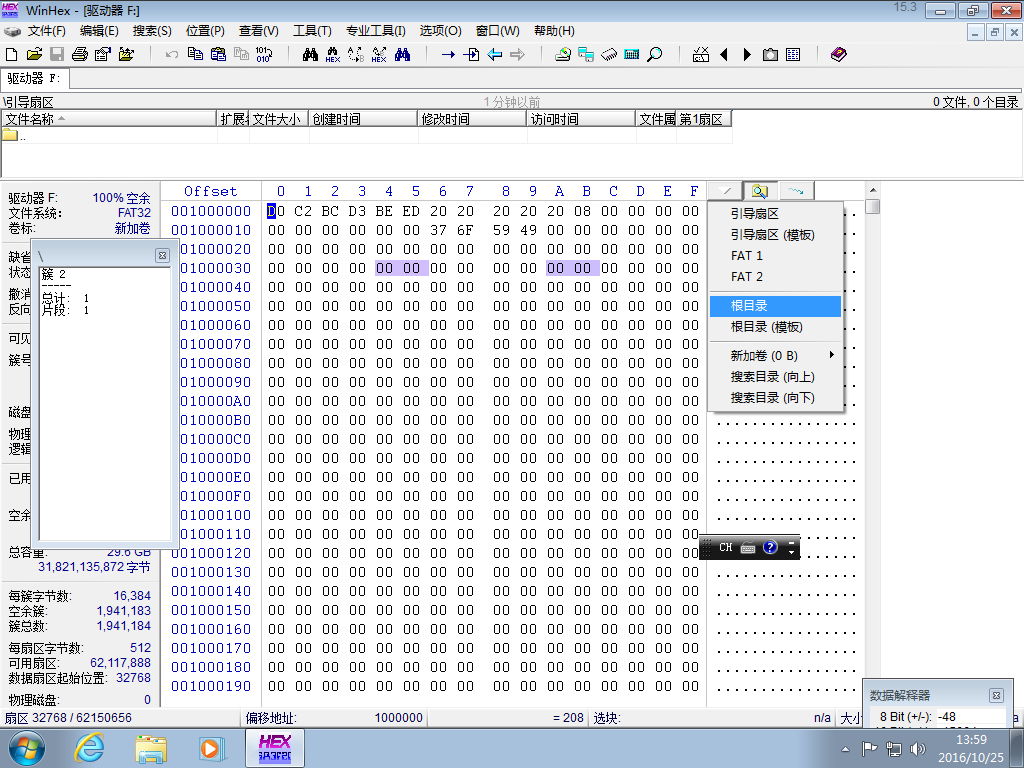Close the 数据解释器 panel
The width and height of the screenshot is (1024, 768).
coord(996,696)
